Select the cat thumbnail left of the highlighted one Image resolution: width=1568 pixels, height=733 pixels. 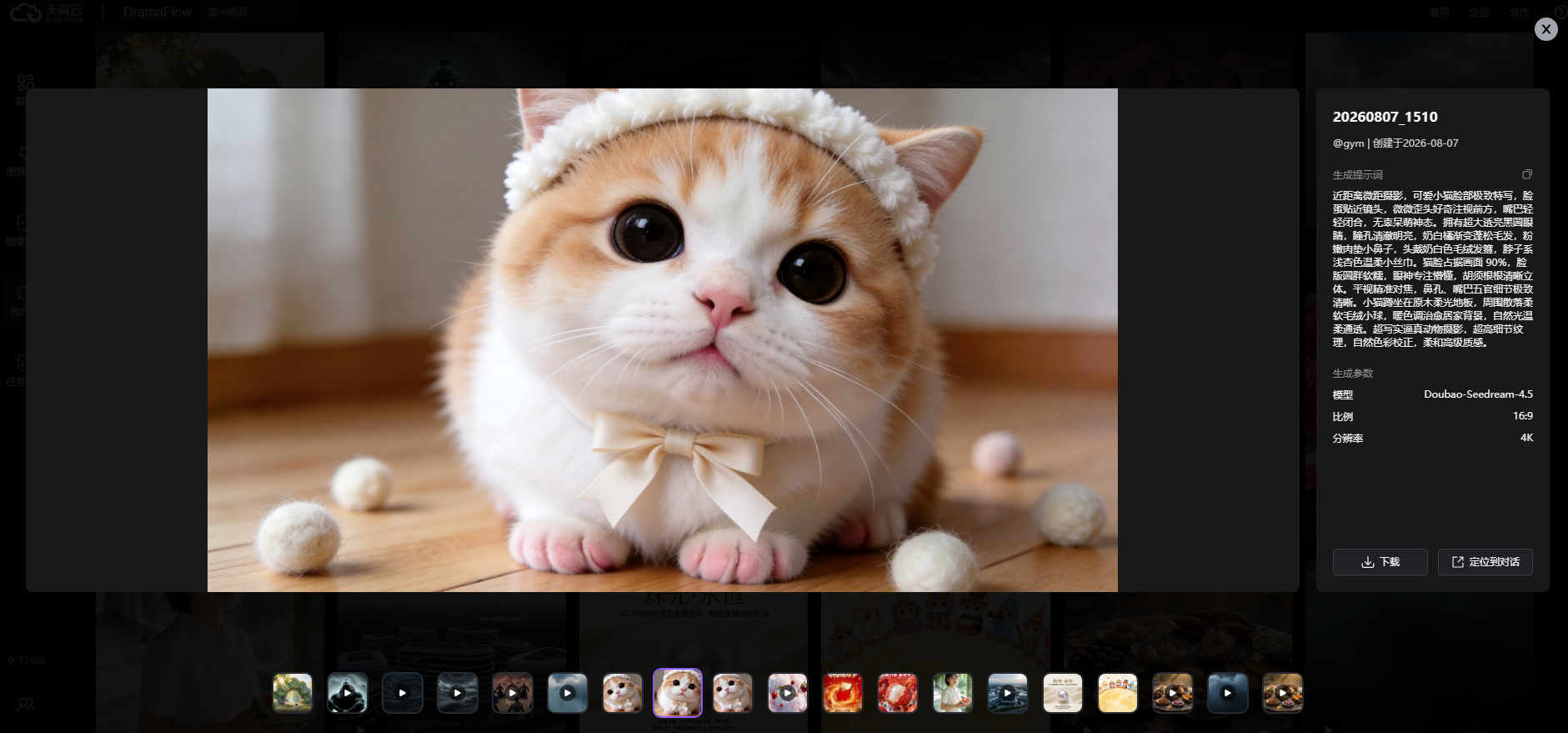[x=623, y=693]
